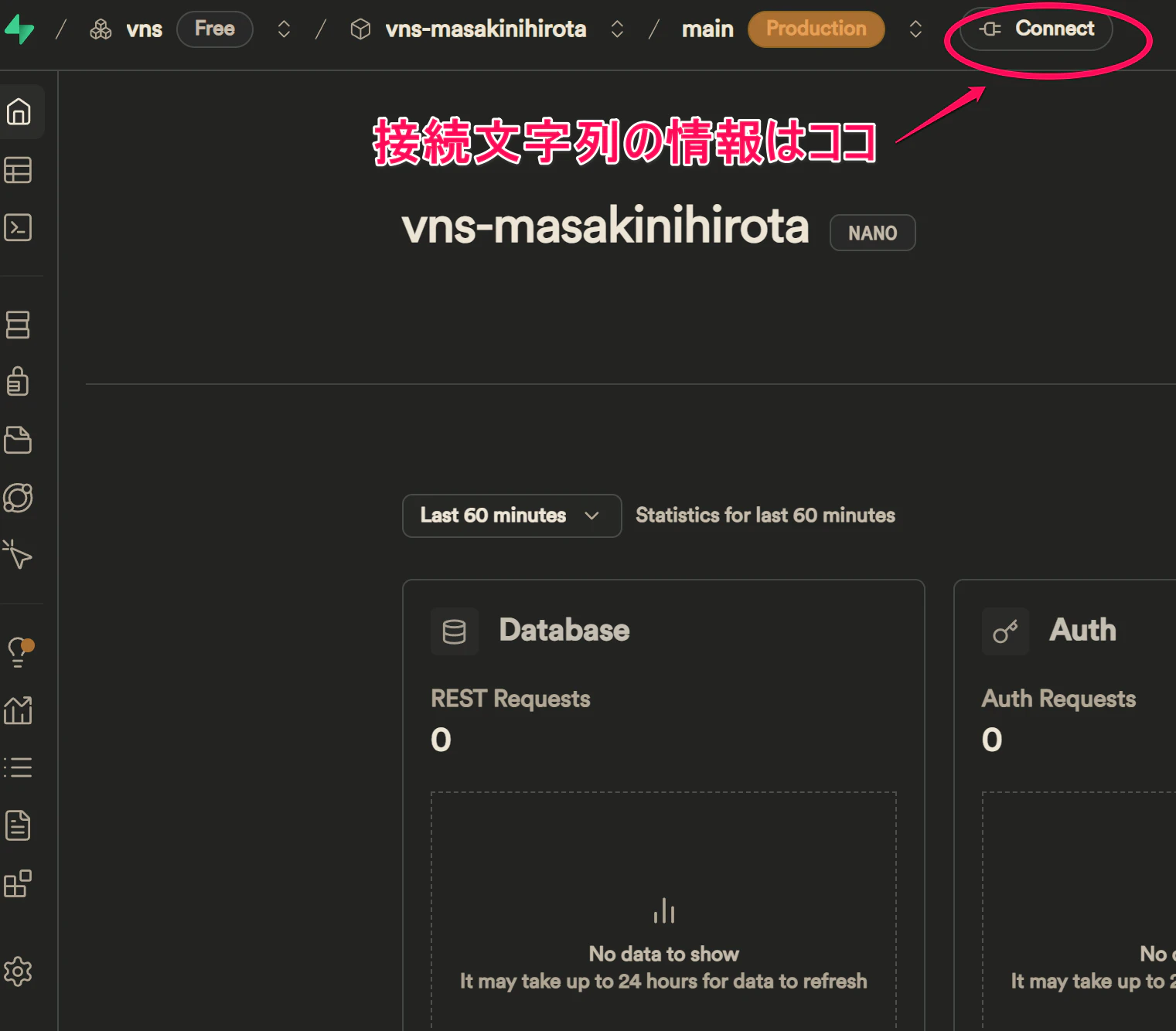Viewport: 1176px width, 1031px height.
Task: Open the Advisors lightbulb icon
Action: pyautogui.click(x=19, y=652)
